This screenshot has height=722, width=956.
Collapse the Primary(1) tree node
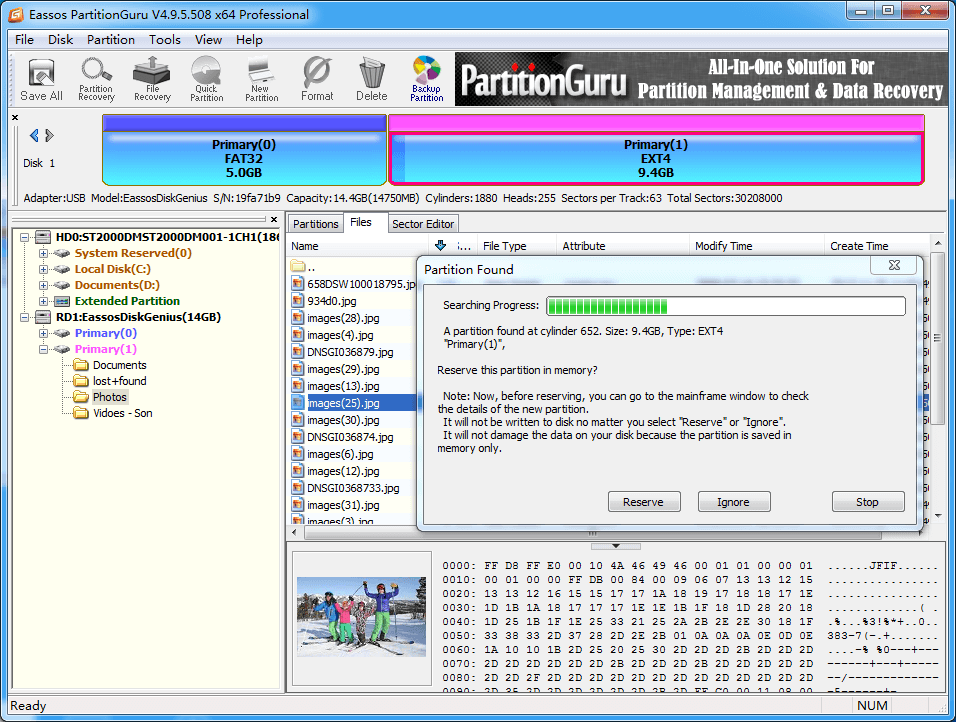point(43,349)
